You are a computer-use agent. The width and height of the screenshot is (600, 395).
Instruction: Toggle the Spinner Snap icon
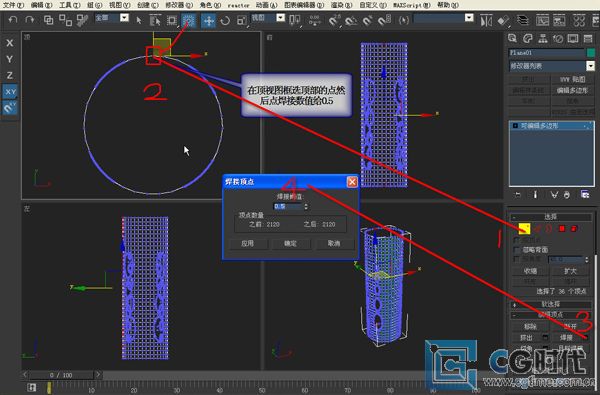click(x=384, y=20)
